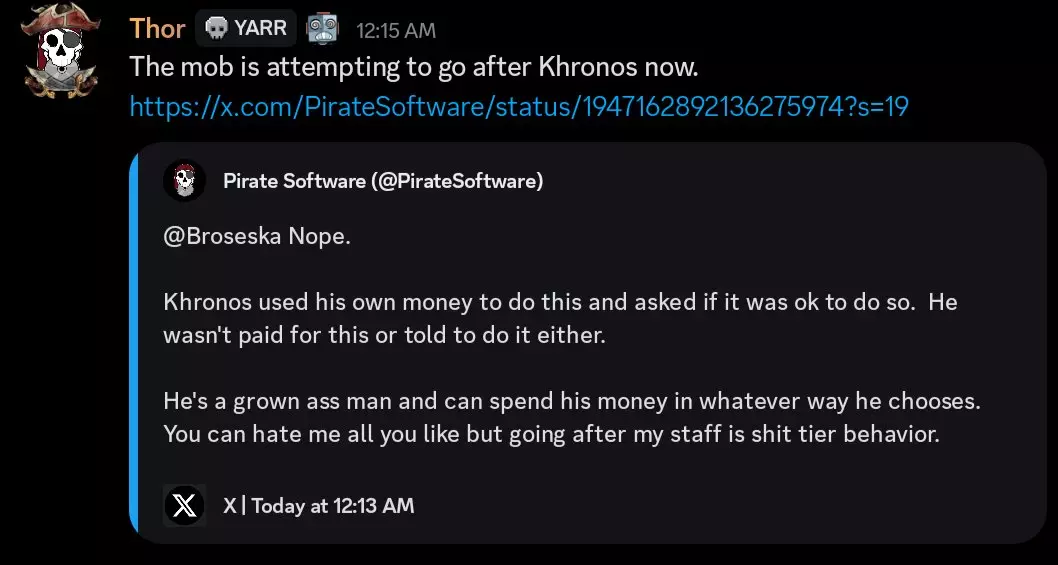Screen dimensions: 1058x565
Task: Click the robot face role icon
Action: point(323,29)
